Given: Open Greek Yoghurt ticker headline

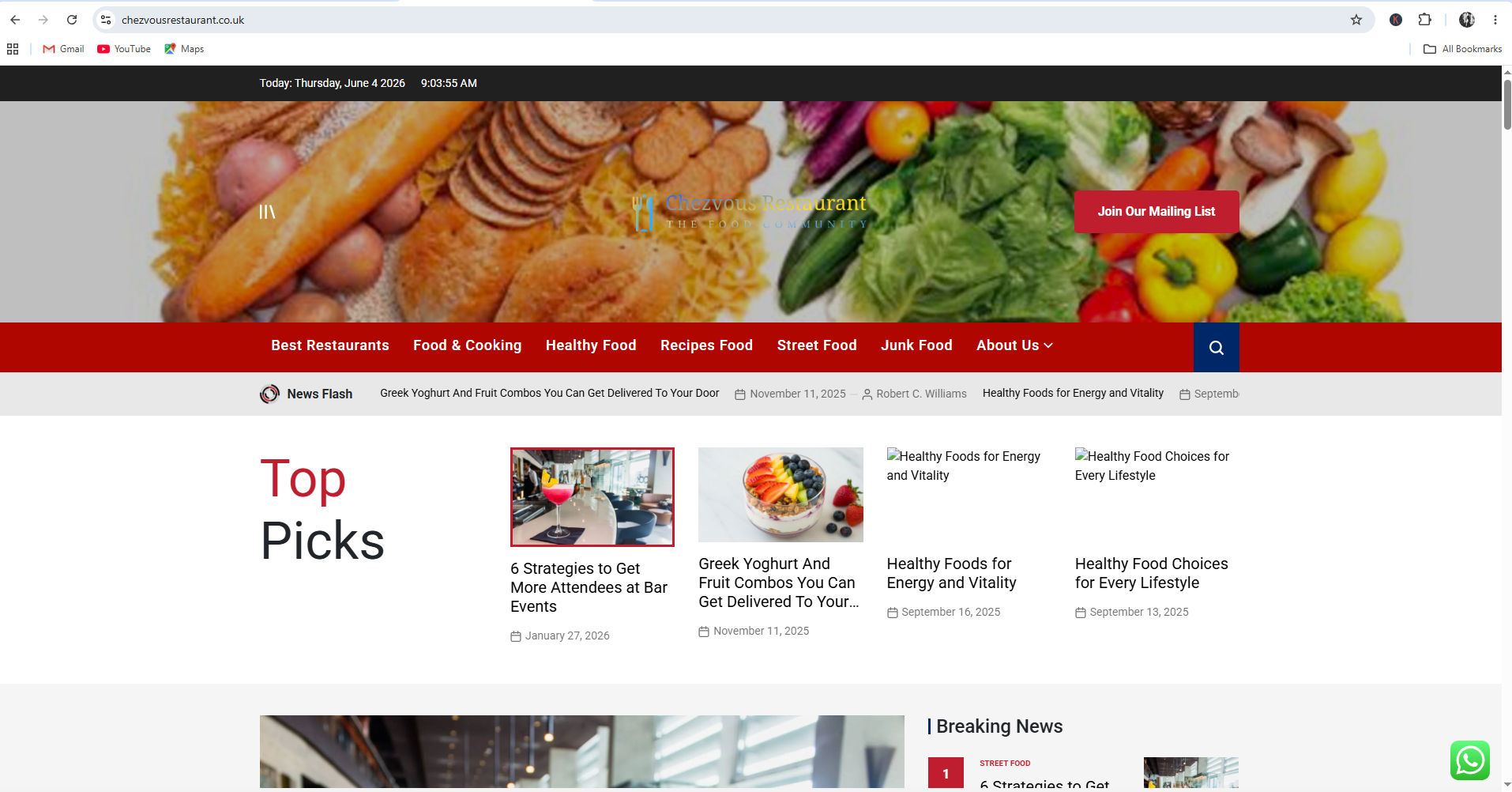Looking at the screenshot, I should pos(549,393).
